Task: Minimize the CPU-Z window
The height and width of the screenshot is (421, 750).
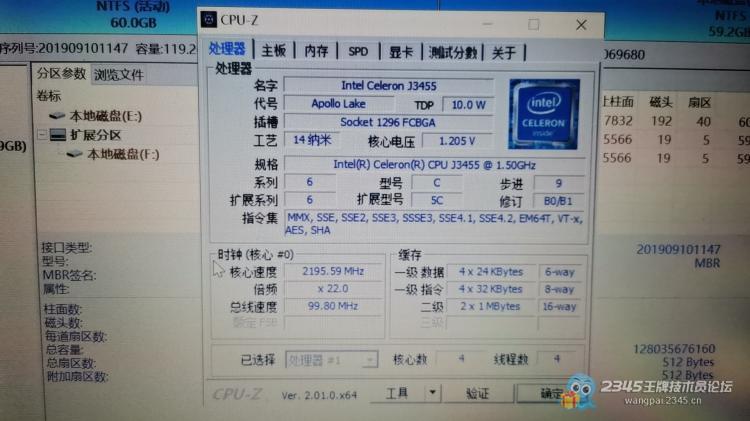Action: click(487, 23)
